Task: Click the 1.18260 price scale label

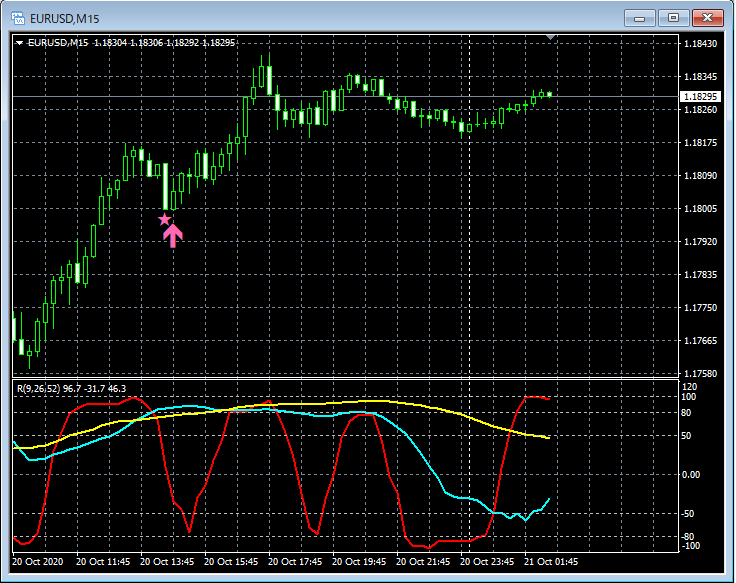Action: (x=700, y=109)
